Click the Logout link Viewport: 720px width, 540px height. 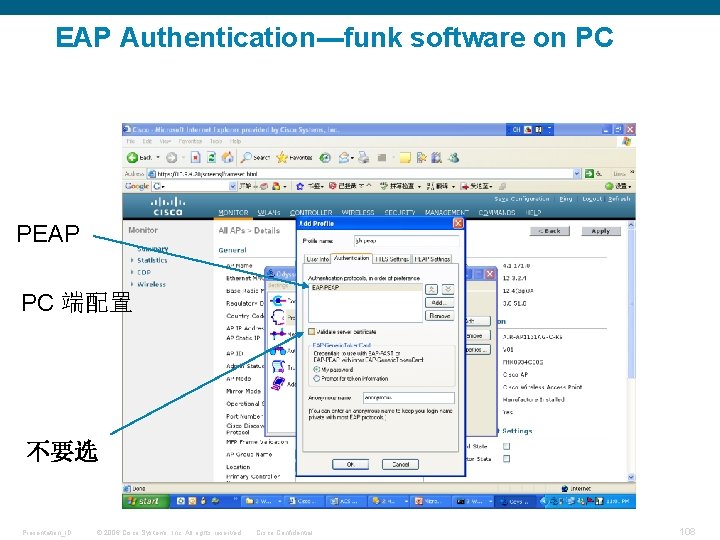coord(592,199)
